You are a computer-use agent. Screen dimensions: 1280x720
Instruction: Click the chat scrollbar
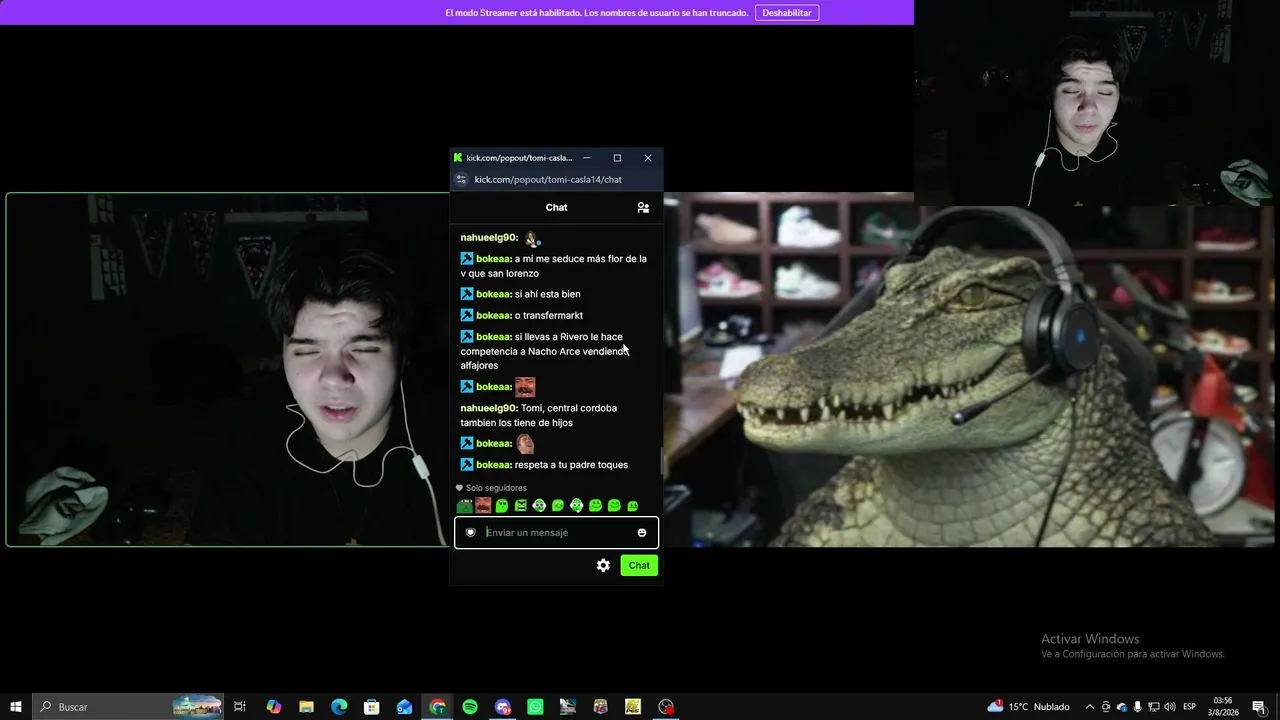point(661,462)
